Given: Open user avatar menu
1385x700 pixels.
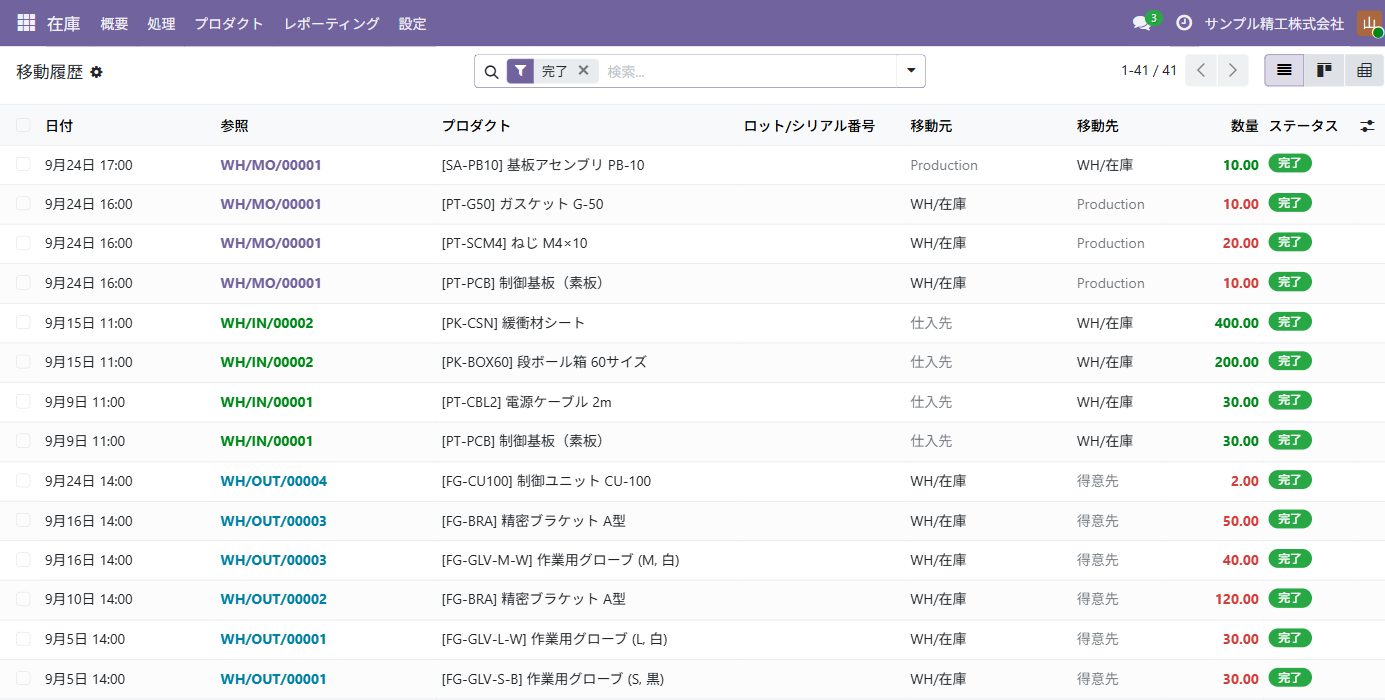Looking at the screenshot, I should [x=1369, y=23].
